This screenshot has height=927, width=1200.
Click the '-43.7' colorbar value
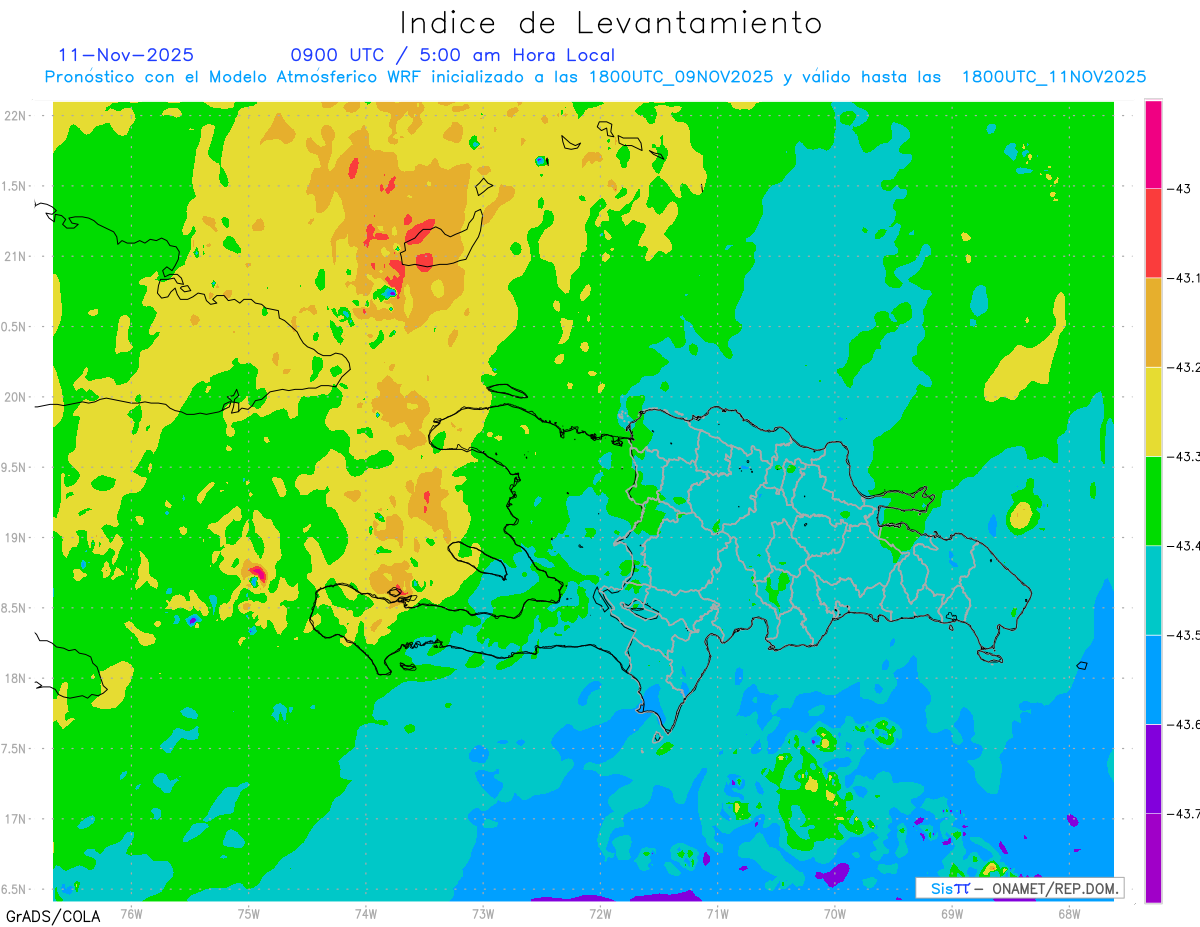click(x=1183, y=813)
